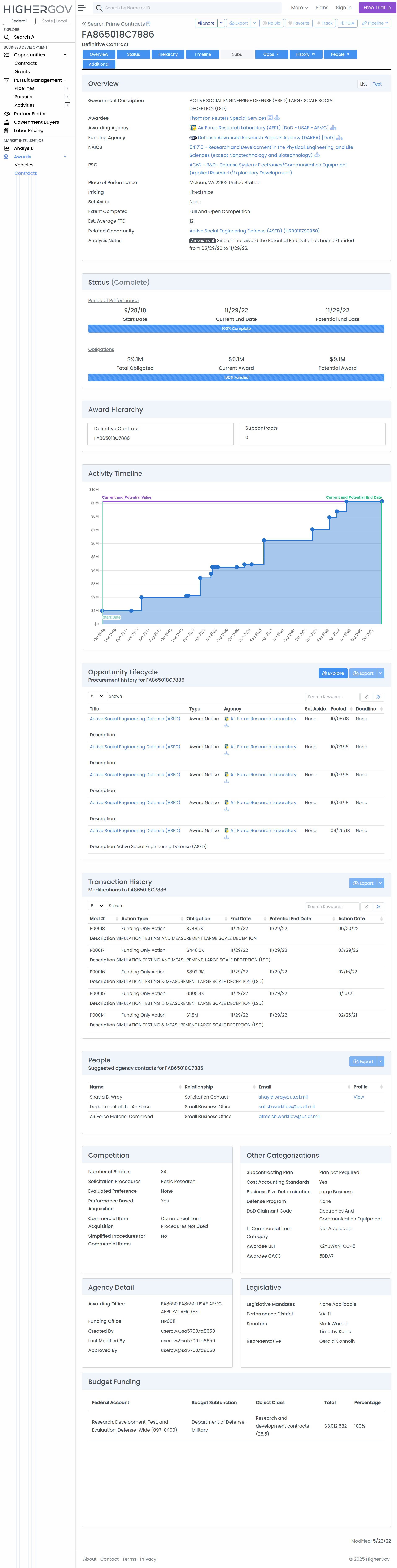Screen dimensions: 397x1568
Task: Click the search magnifier icon in top bar
Action: pyautogui.click(x=99, y=8)
